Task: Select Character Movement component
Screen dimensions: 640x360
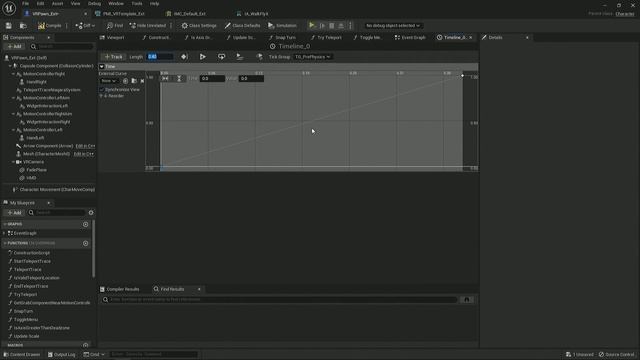Action: (x=53, y=189)
